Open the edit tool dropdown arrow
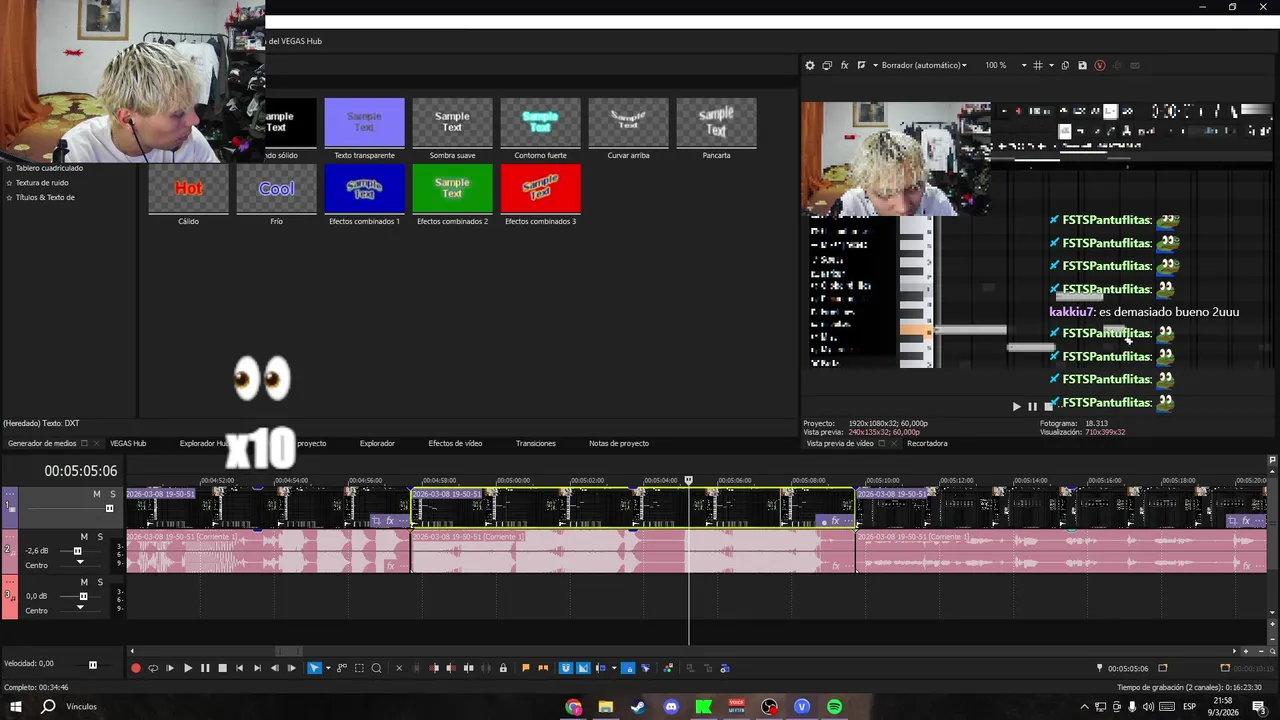Screen dimensions: 1280x720 point(328,668)
